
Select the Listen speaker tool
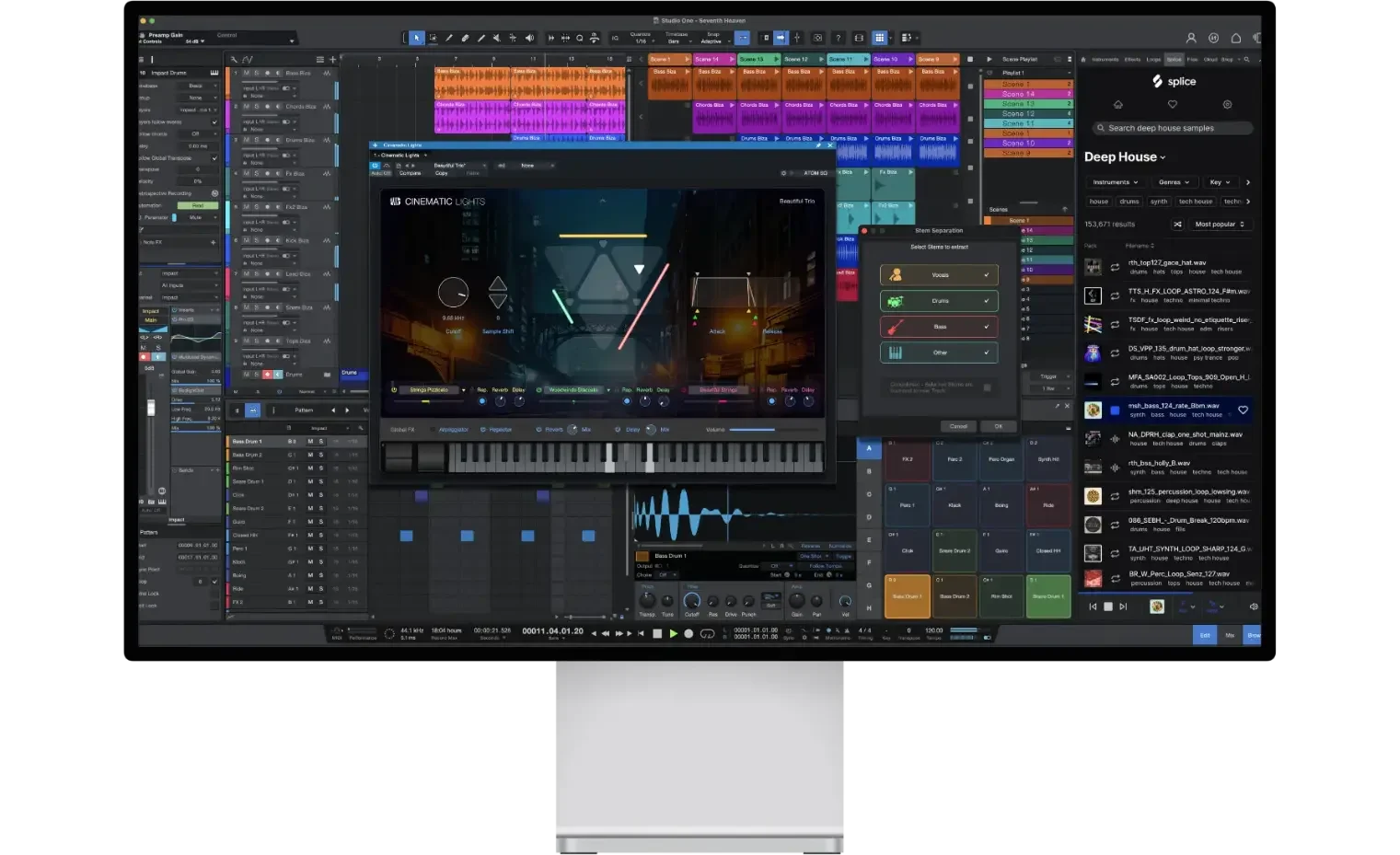tap(529, 38)
